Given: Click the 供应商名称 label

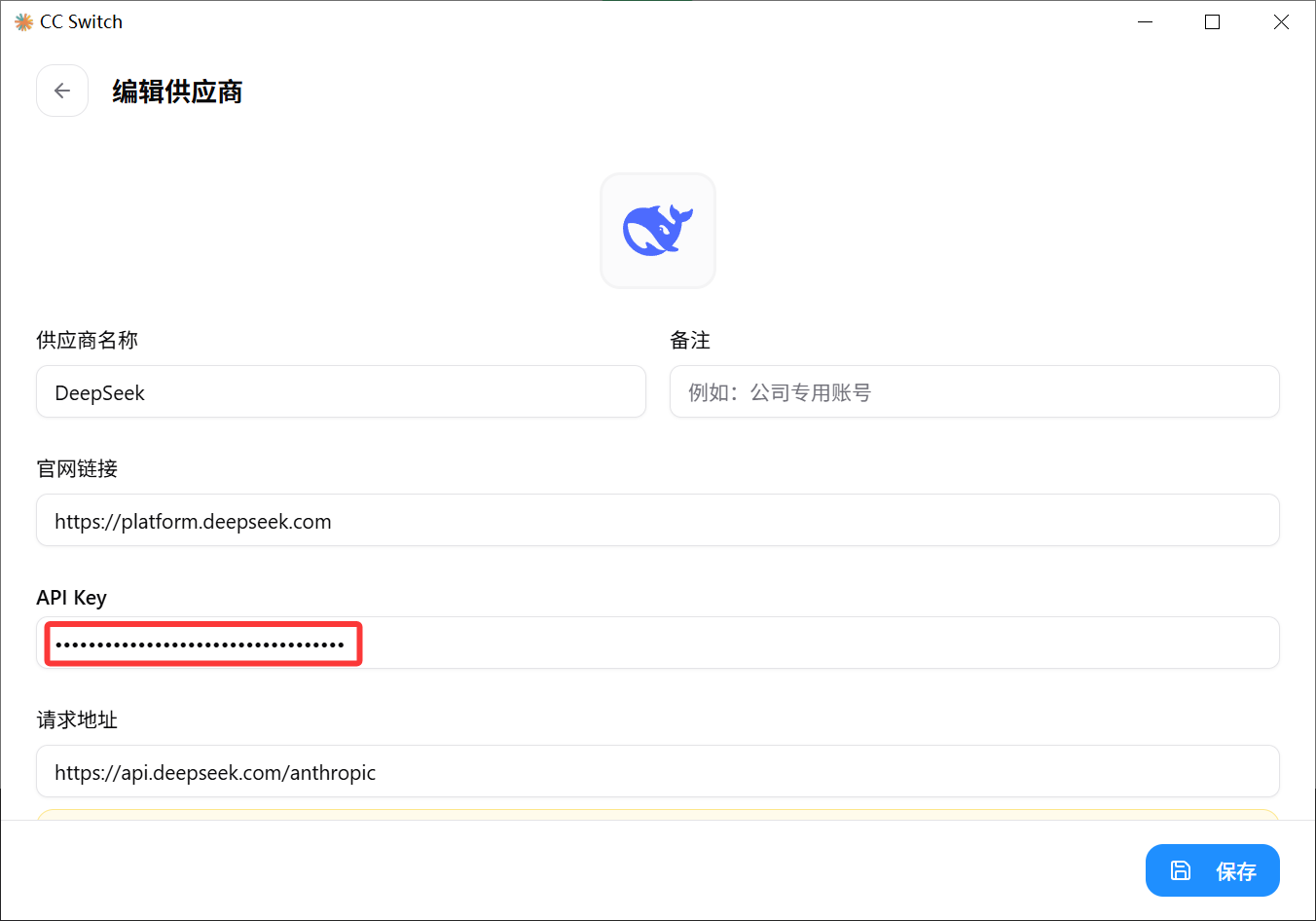Looking at the screenshot, I should tap(88, 340).
